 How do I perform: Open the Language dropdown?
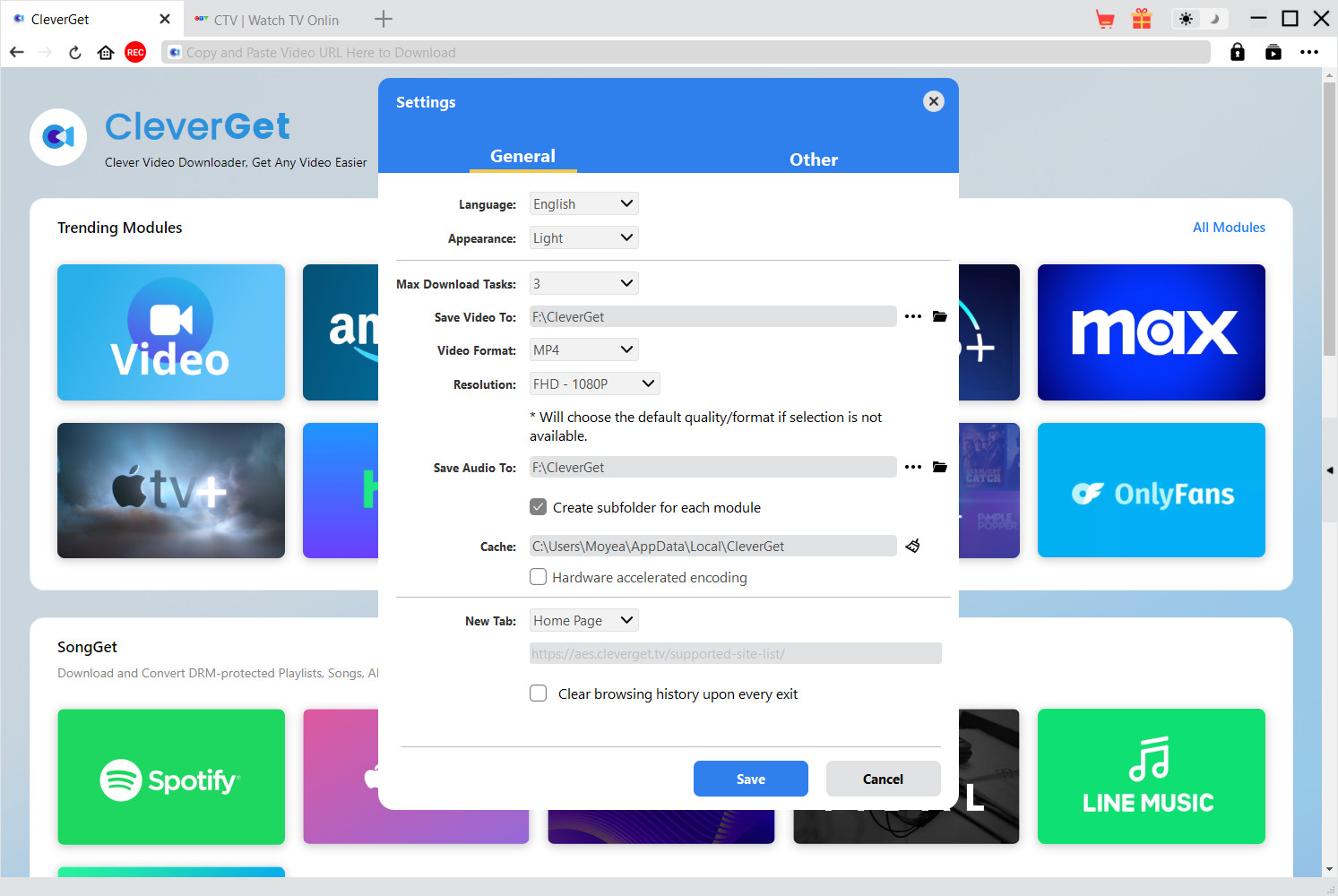point(584,204)
